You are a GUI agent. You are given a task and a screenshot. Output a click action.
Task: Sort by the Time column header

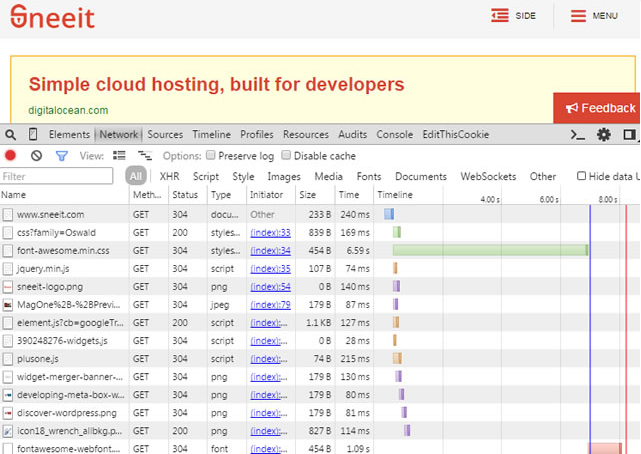pos(354,195)
